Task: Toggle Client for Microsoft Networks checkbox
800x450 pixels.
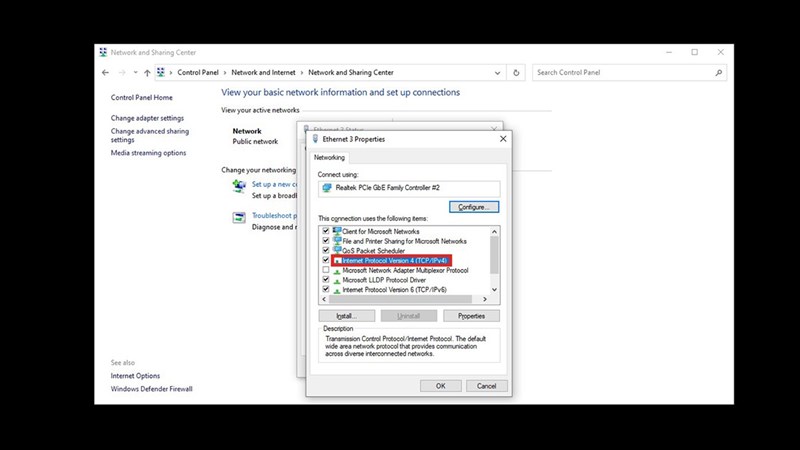Action: click(x=326, y=231)
